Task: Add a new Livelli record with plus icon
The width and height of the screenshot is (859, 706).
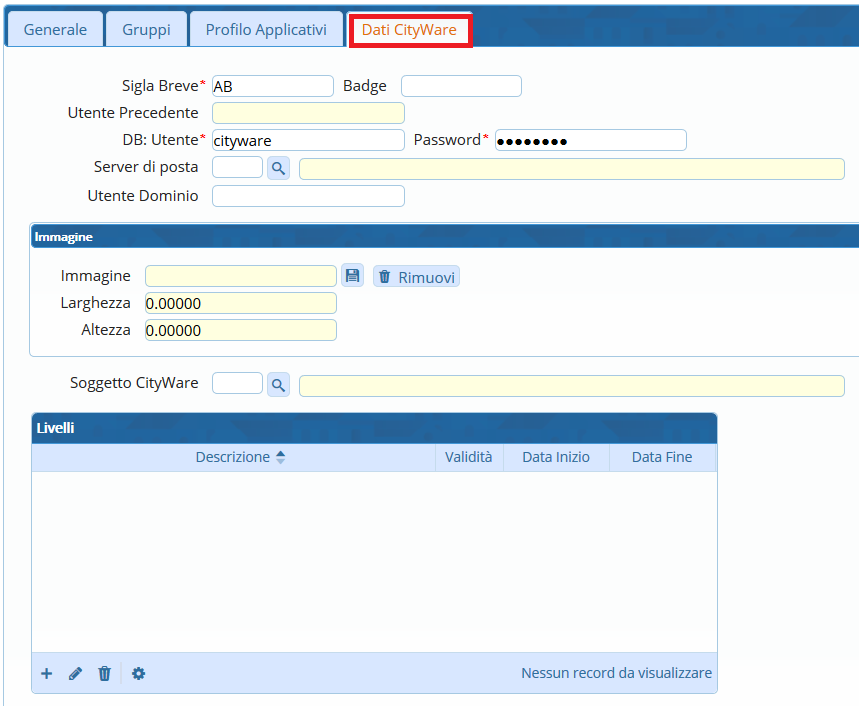Action: pyautogui.click(x=46, y=674)
